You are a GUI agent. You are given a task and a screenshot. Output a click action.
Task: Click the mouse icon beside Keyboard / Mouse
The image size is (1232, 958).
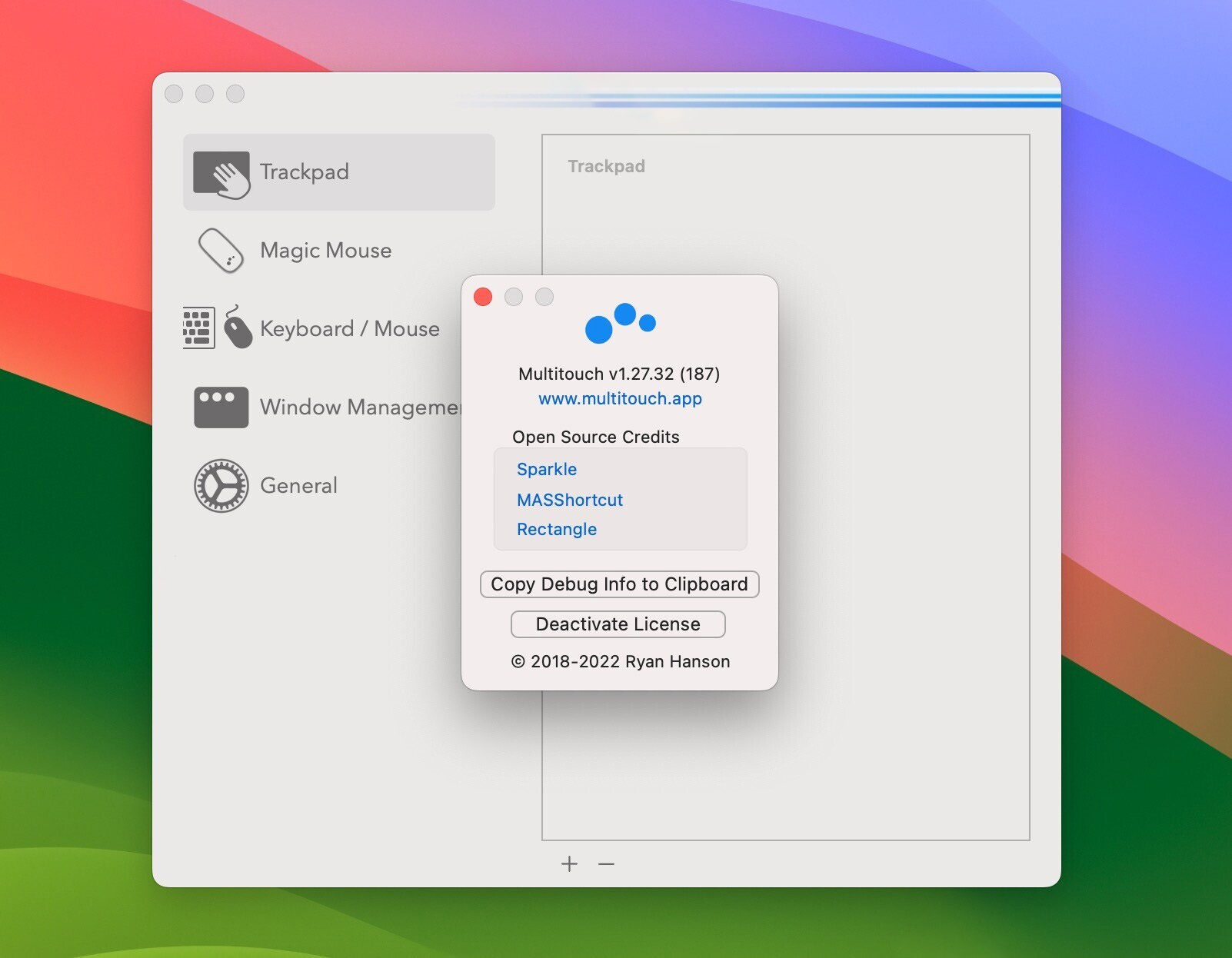point(238,328)
